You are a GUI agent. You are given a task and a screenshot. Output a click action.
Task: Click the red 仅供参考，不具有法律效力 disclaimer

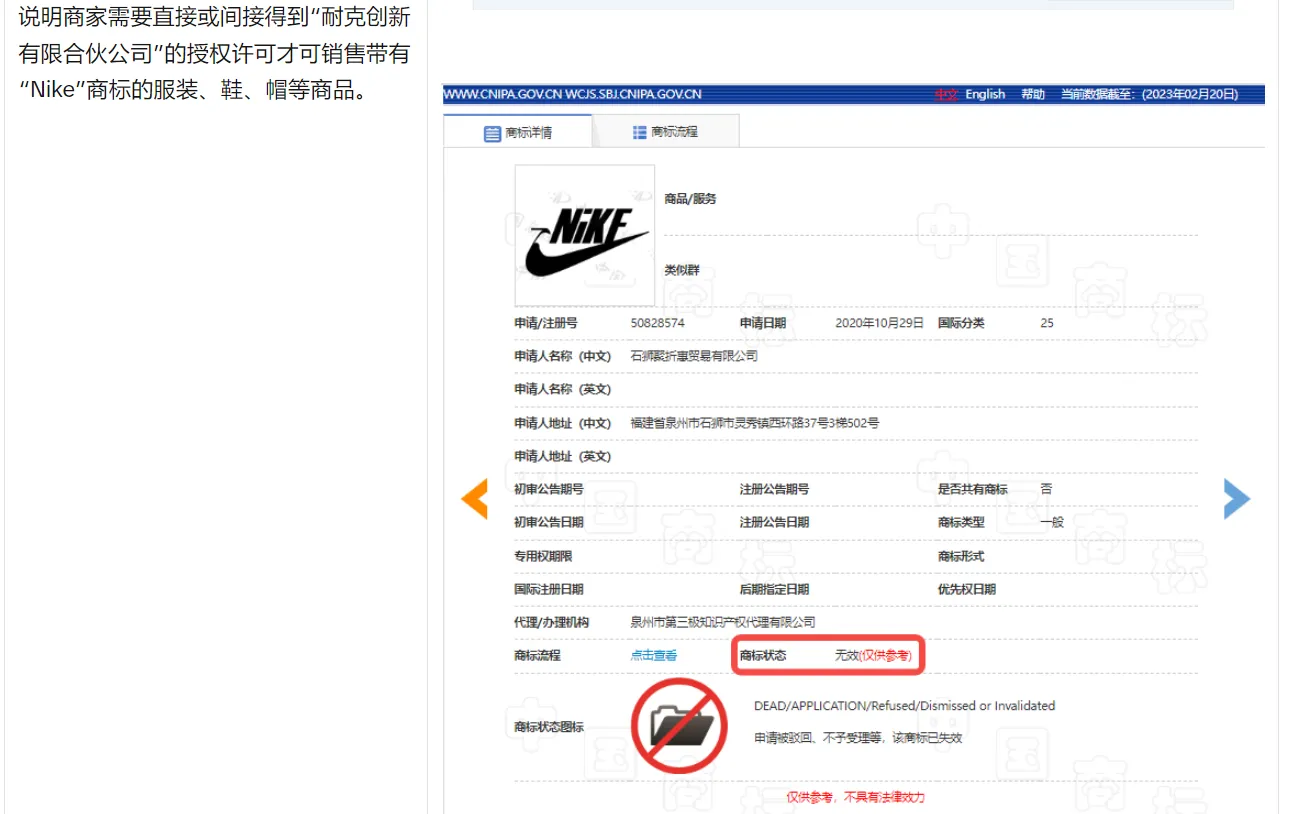coord(855,797)
